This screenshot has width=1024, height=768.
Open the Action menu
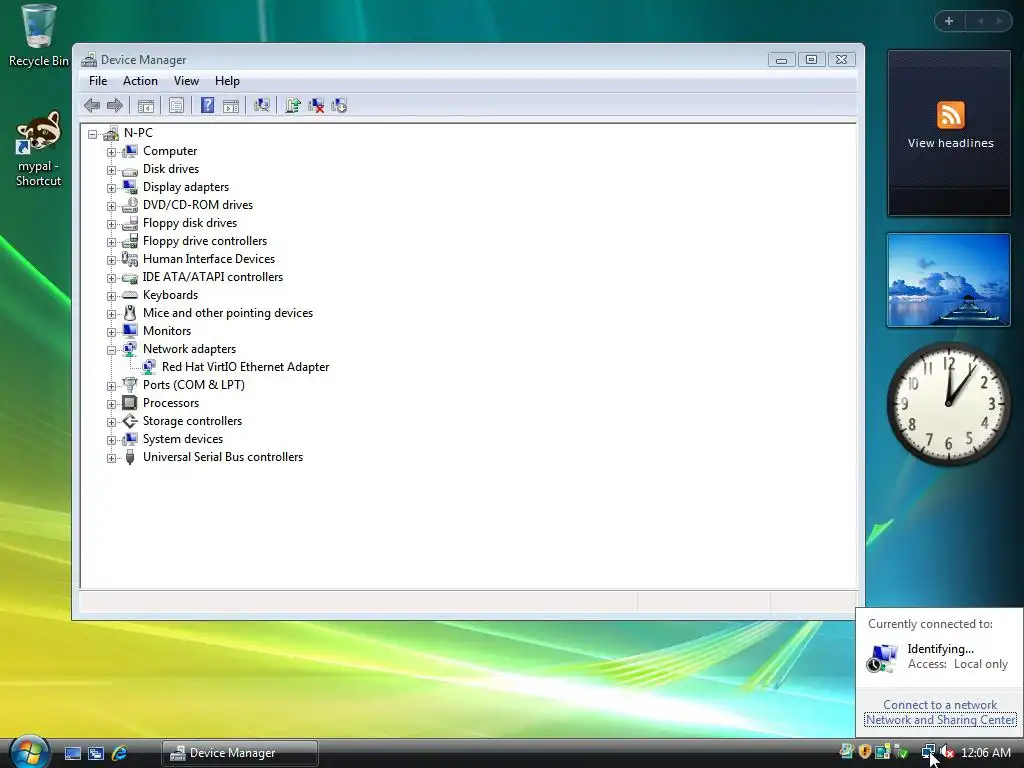click(140, 81)
